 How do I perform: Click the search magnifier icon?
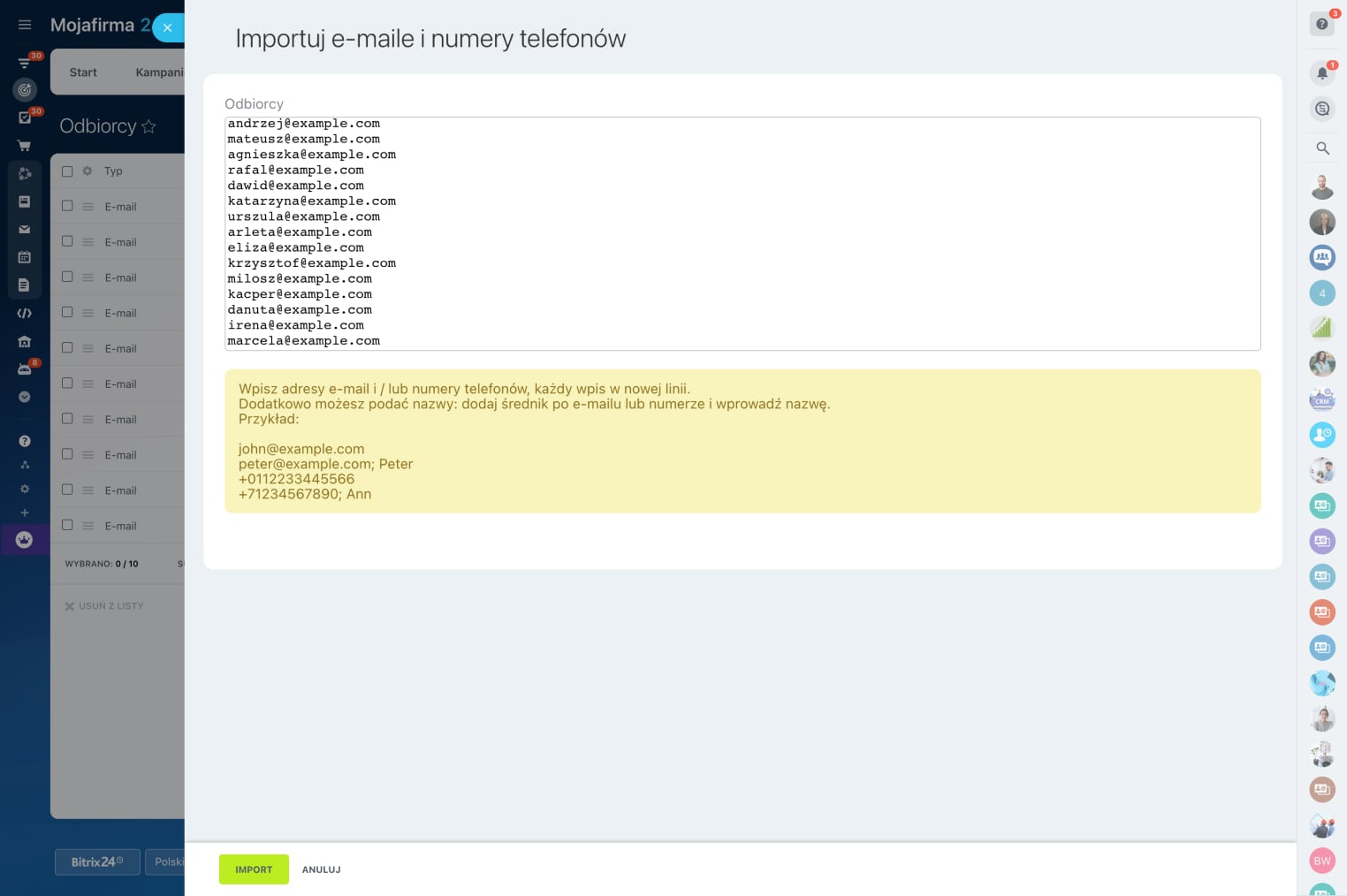click(1322, 148)
